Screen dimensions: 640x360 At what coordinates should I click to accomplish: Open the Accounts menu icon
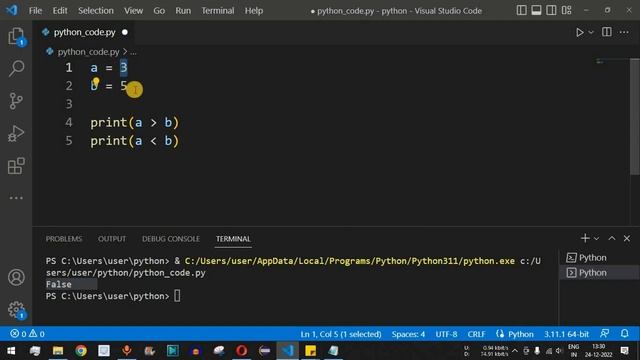click(x=16, y=277)
